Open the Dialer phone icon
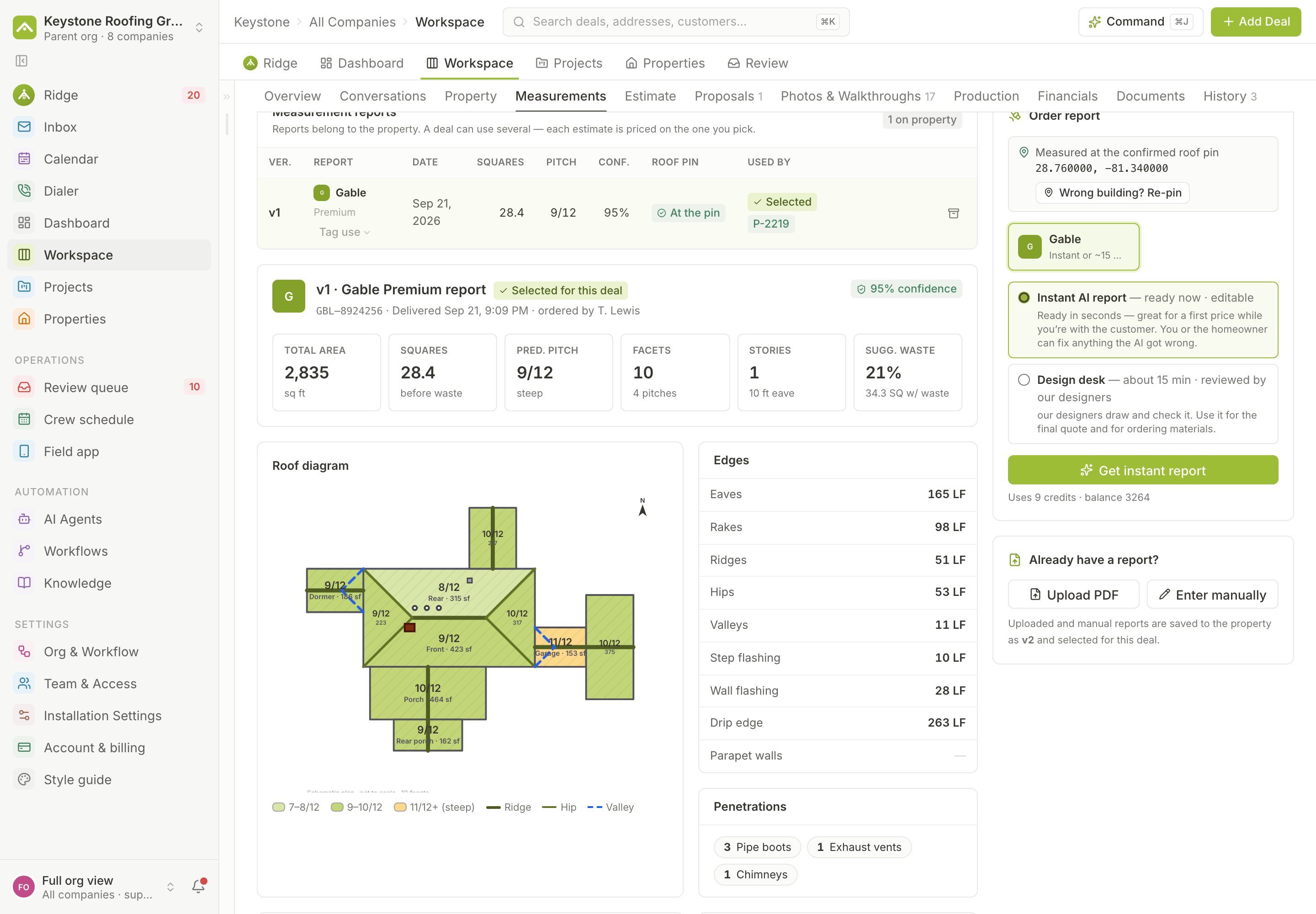This screenshot has height=914, width=1316. click(x=24, y=191)
